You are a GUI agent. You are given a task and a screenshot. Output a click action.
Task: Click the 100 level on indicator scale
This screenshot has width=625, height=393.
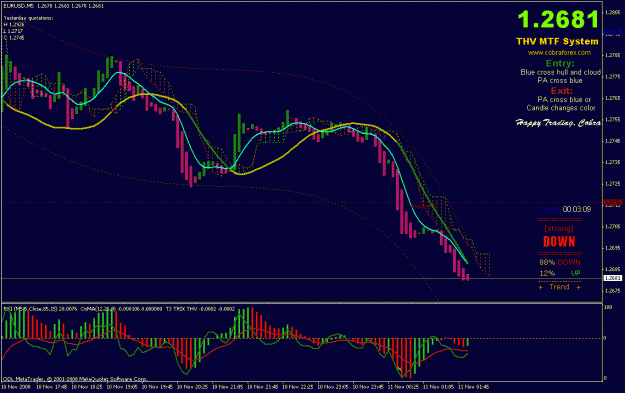pyautogui.click(x=608, y=307)
